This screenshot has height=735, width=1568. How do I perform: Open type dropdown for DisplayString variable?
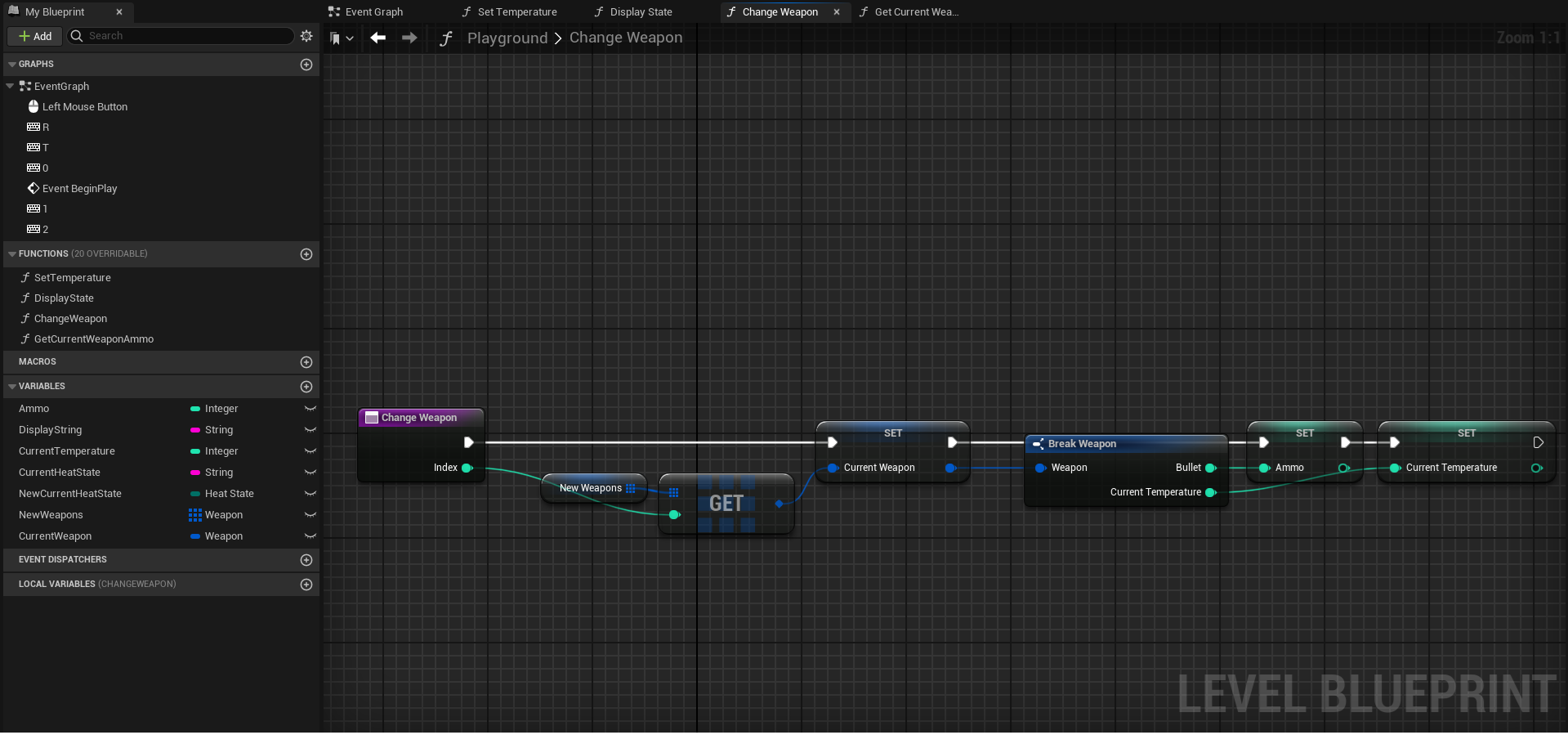pos(212,430)
